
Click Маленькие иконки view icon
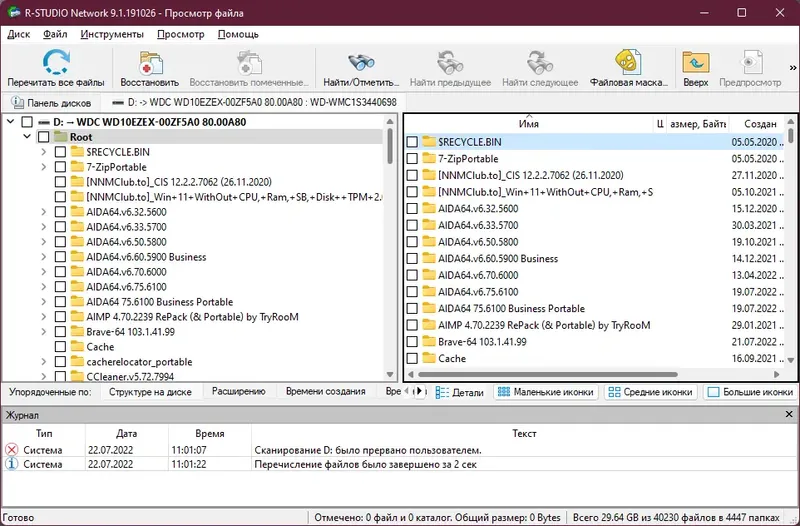point(504,392)
